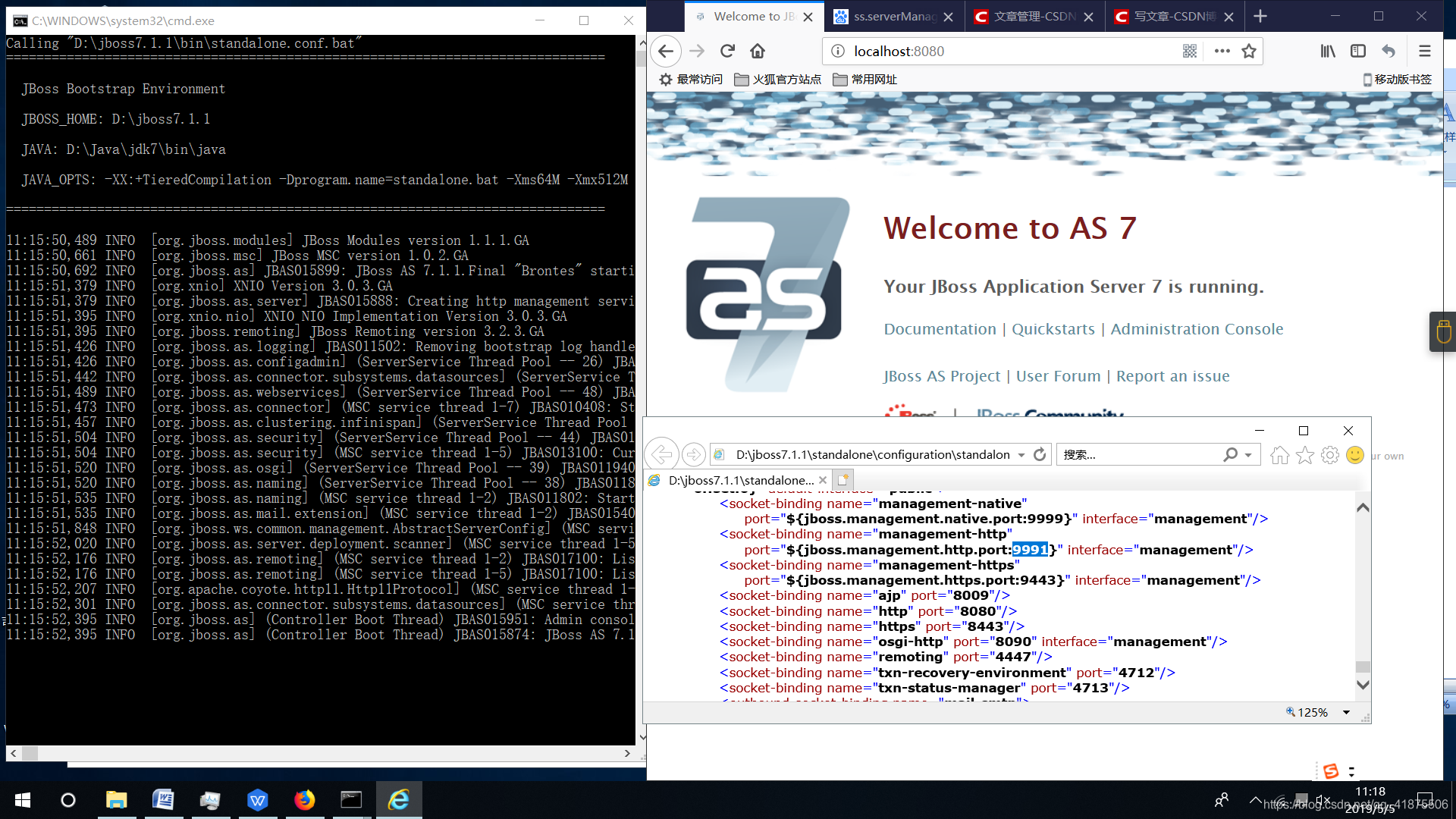Screen dimensions: 1456x819
Task: Open the Firefox hamburger menu
Action: pyautogui.click(x=1424, y=51)
